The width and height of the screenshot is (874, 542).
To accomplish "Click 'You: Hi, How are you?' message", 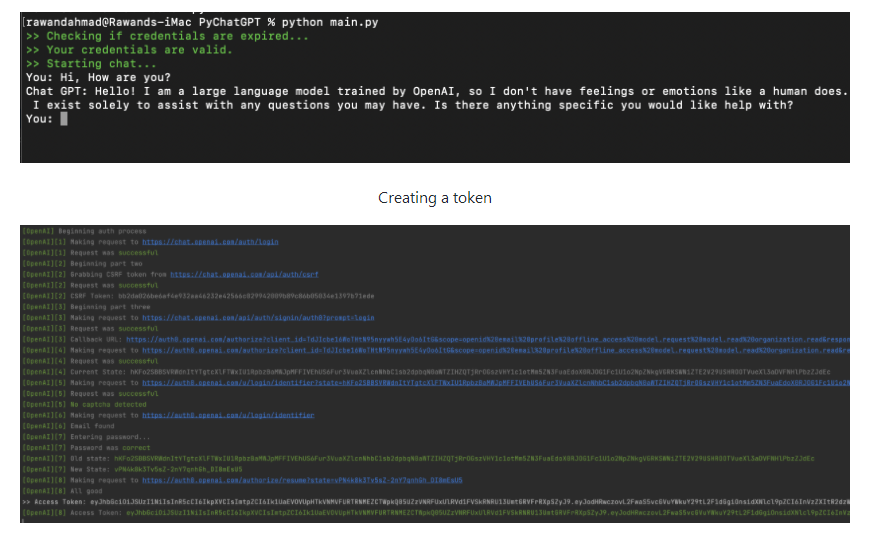I will (98, 78).
